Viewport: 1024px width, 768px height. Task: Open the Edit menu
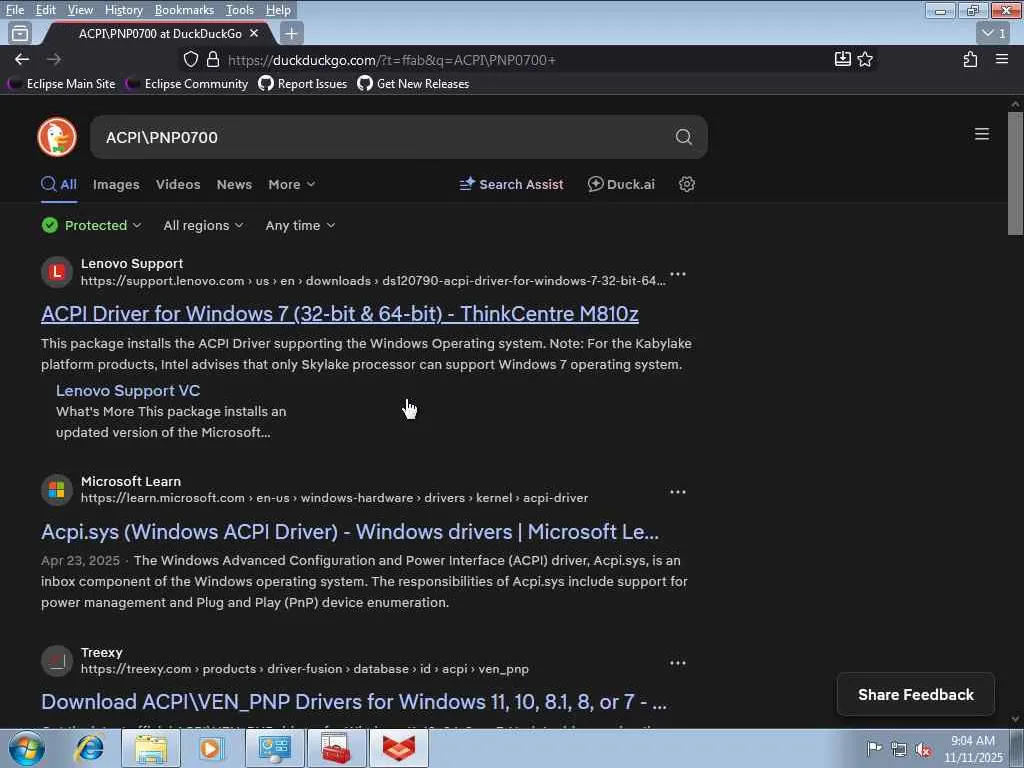tap(45, 10)
